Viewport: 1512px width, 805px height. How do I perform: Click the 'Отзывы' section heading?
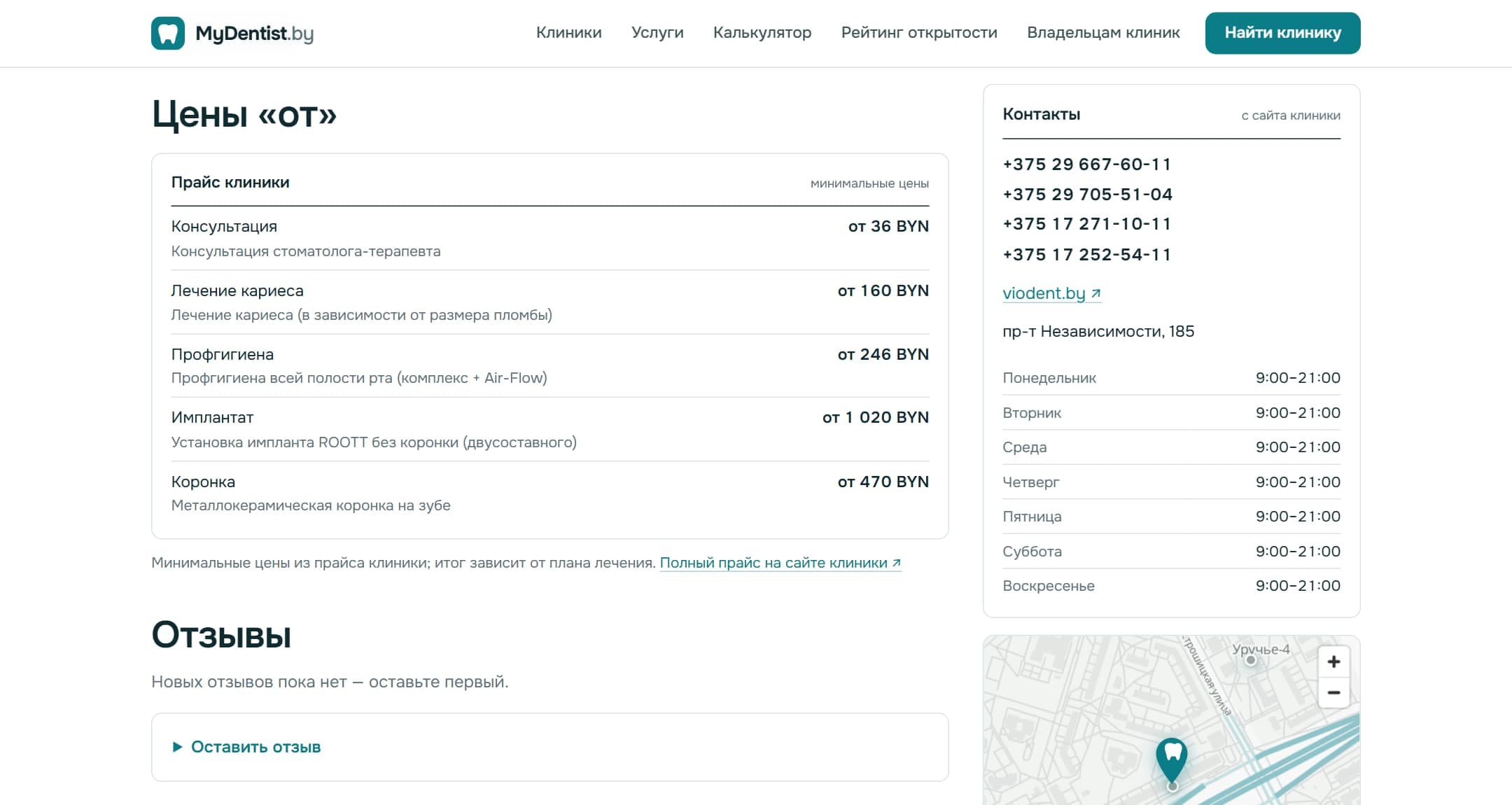(221, 636)
